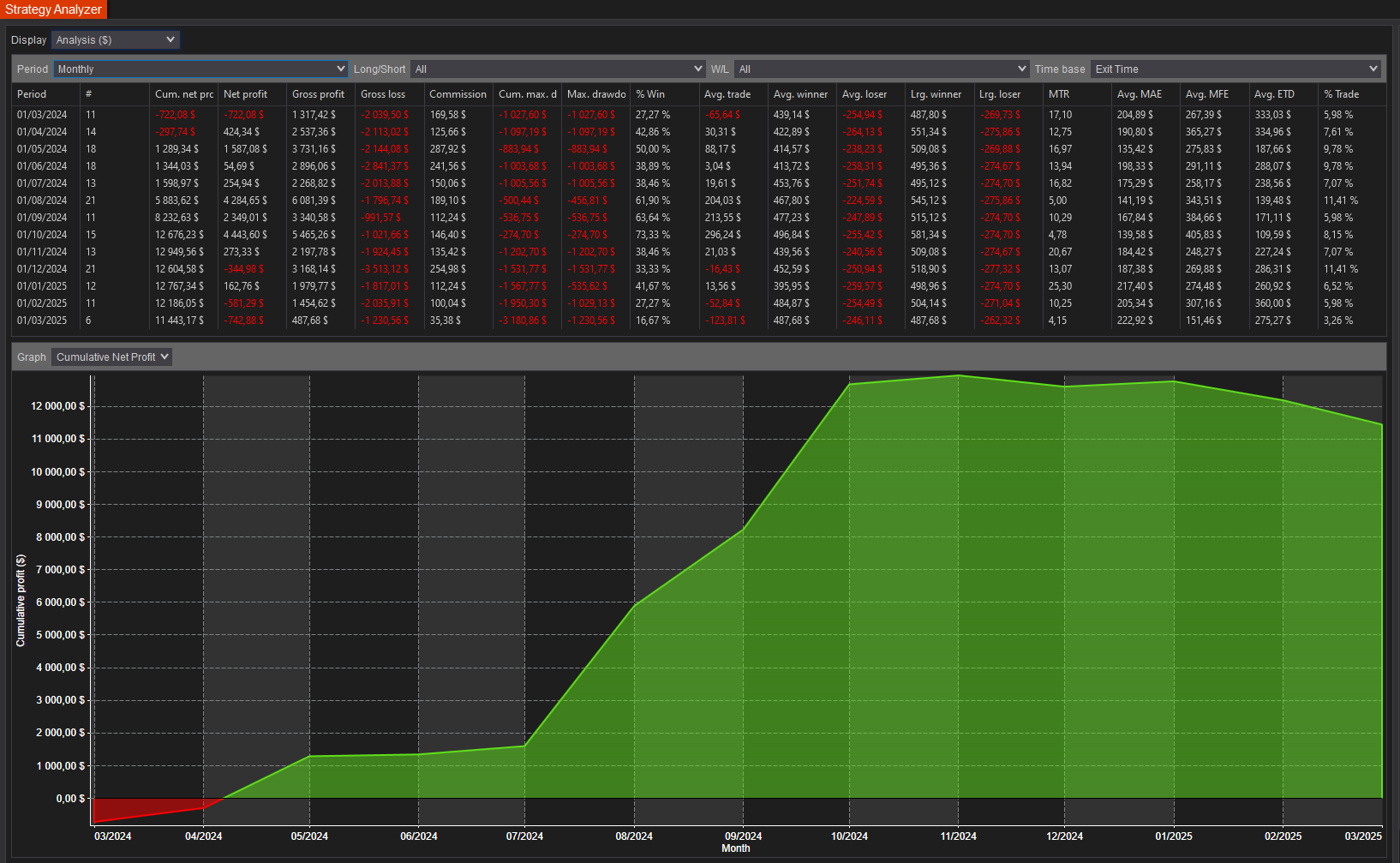Click gross loss value -3 513,12 $
The image size is (1400, 863).
(385, 269)
